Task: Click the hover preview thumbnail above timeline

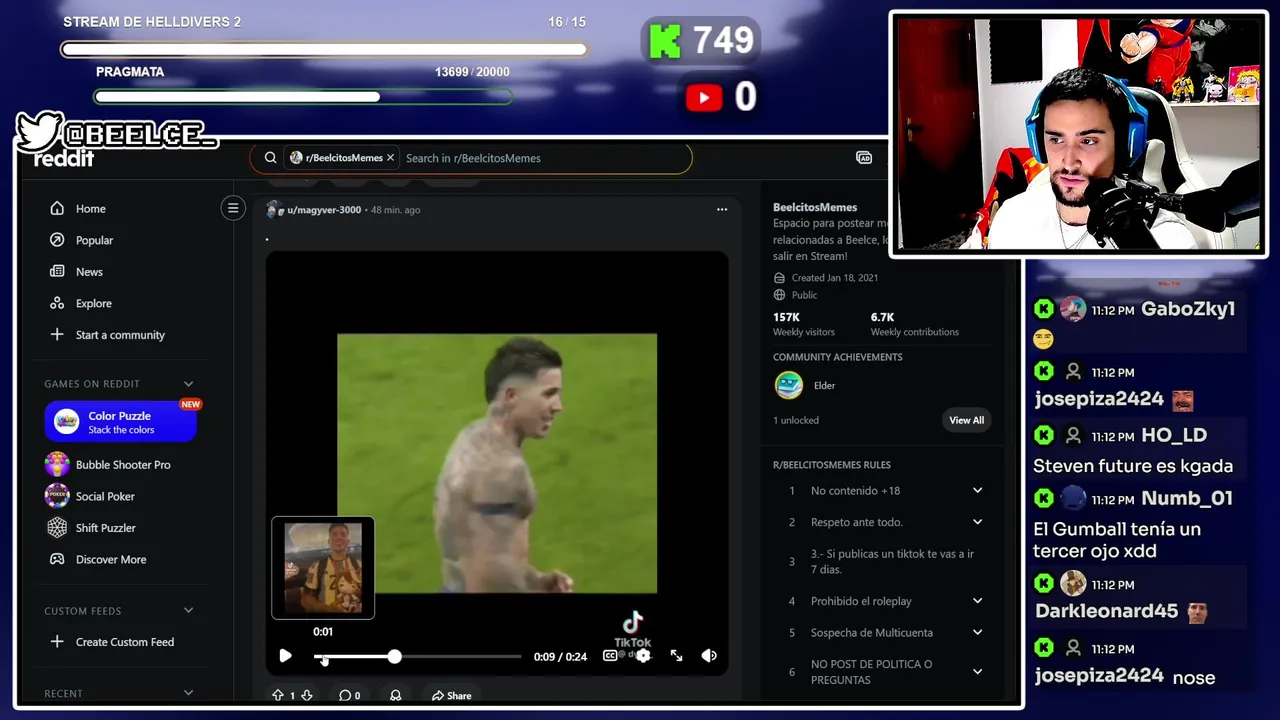Action: pos(323,568)
